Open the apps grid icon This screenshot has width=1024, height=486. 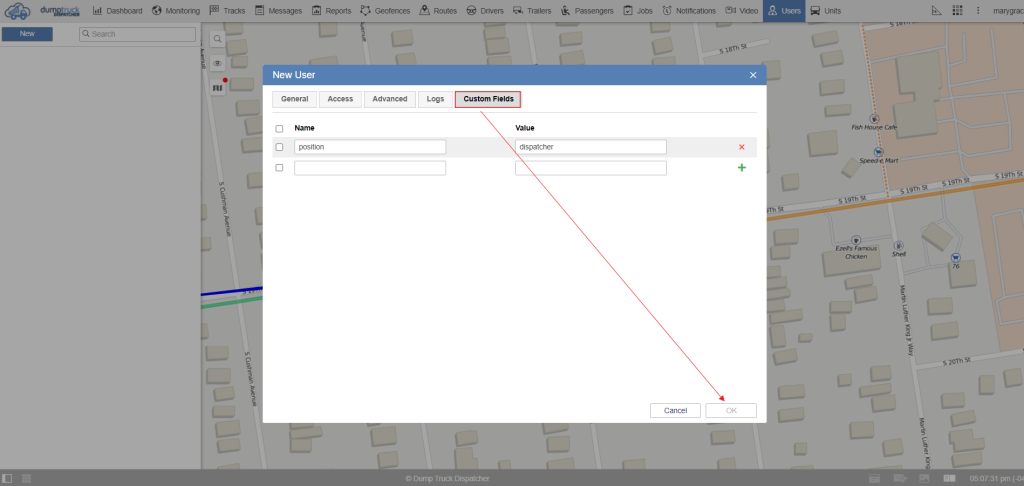click(x=958, y=11)
